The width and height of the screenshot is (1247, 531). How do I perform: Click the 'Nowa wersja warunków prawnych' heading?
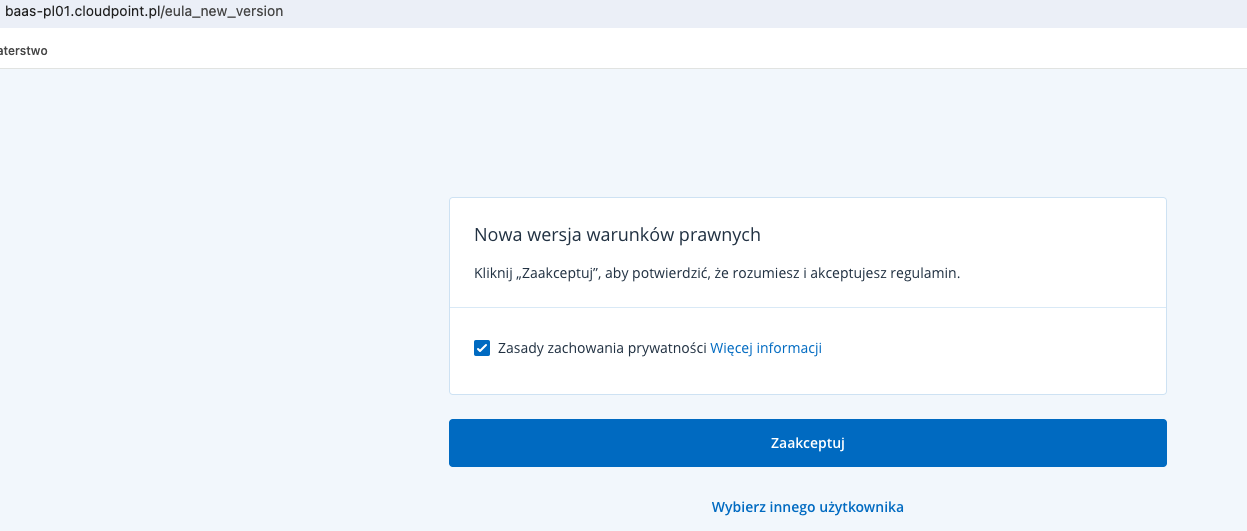click(617, 235)
